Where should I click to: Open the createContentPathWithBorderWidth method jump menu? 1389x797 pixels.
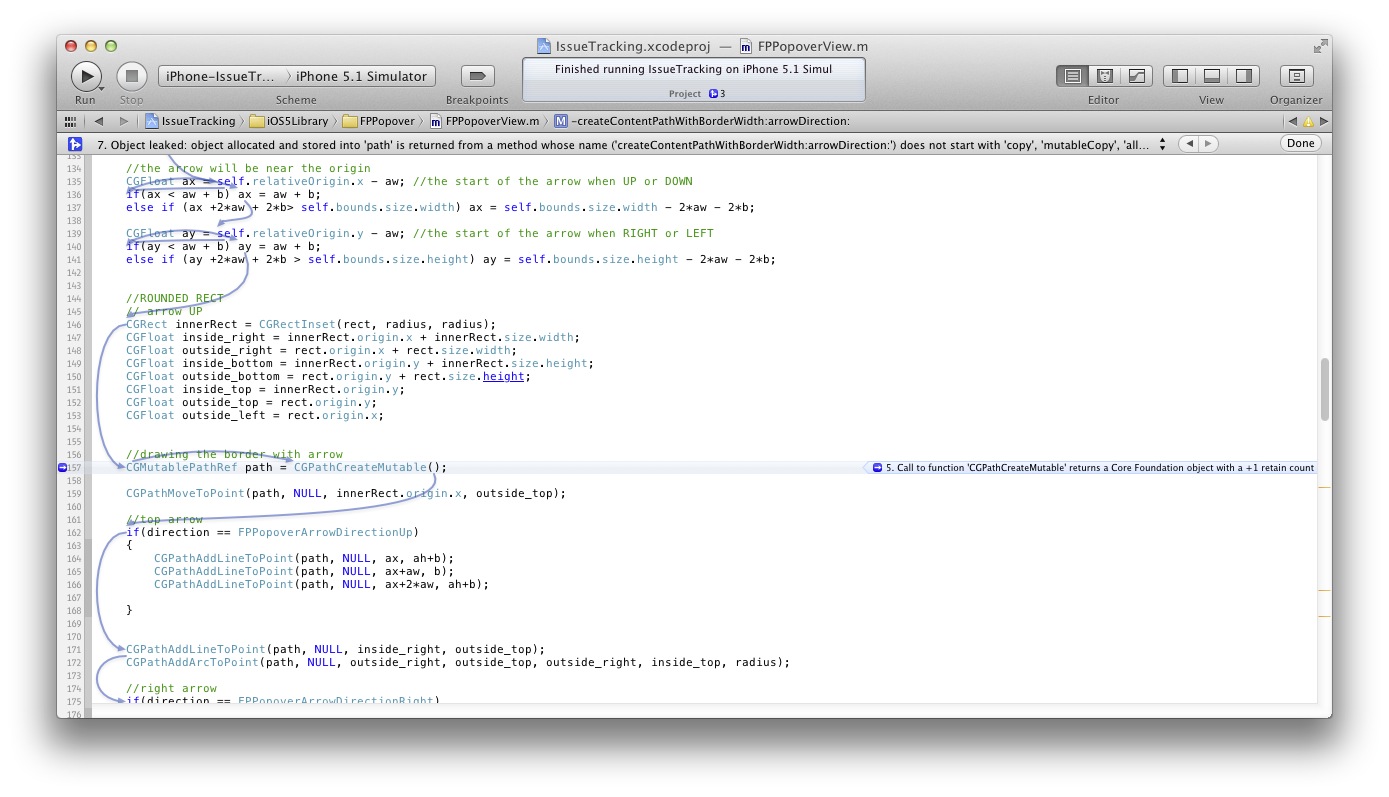click(x=701, y=121)
